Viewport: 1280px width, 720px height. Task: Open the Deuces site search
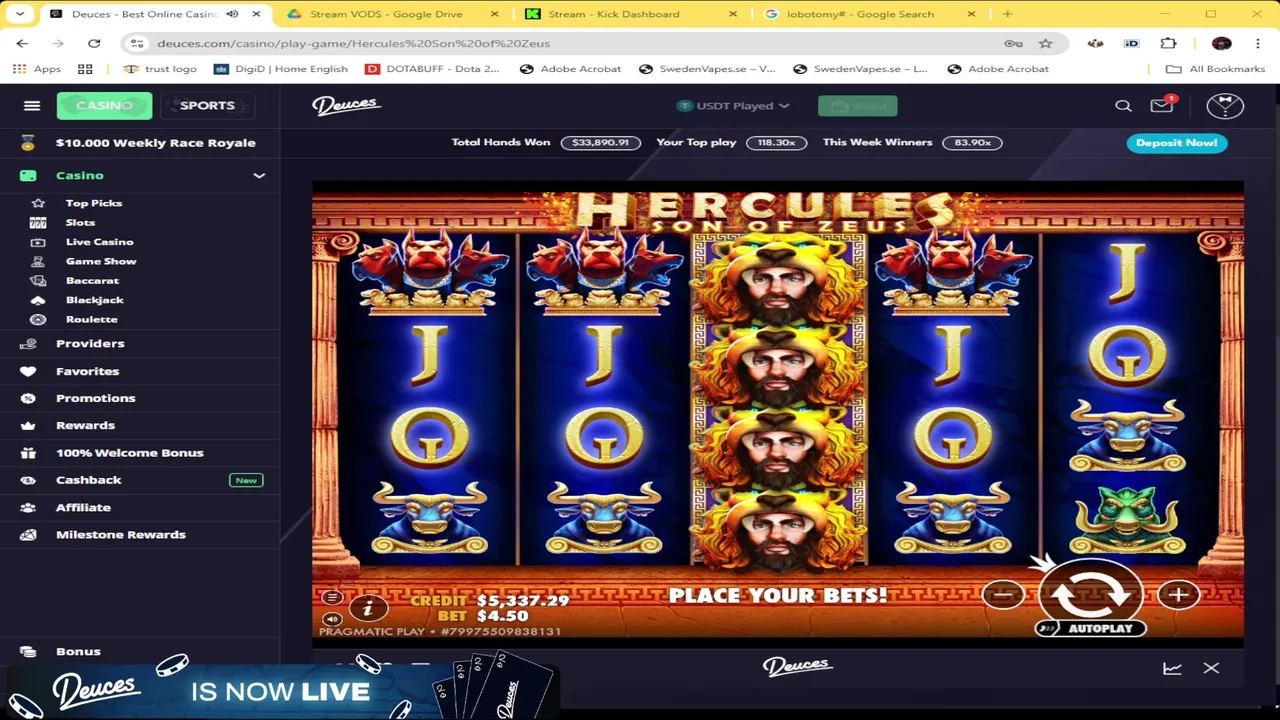[x=1123, y=105]
